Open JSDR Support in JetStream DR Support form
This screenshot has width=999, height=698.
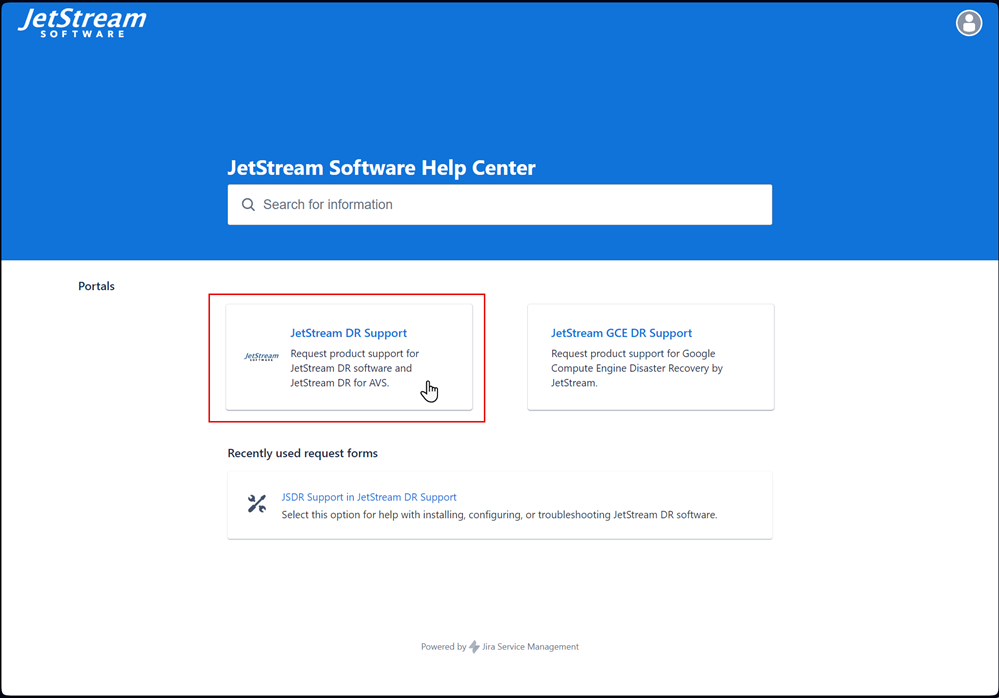tap(369, 497)
